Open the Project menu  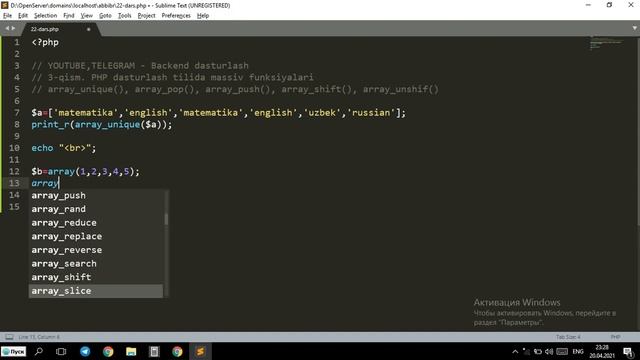[x=147, y=16]
